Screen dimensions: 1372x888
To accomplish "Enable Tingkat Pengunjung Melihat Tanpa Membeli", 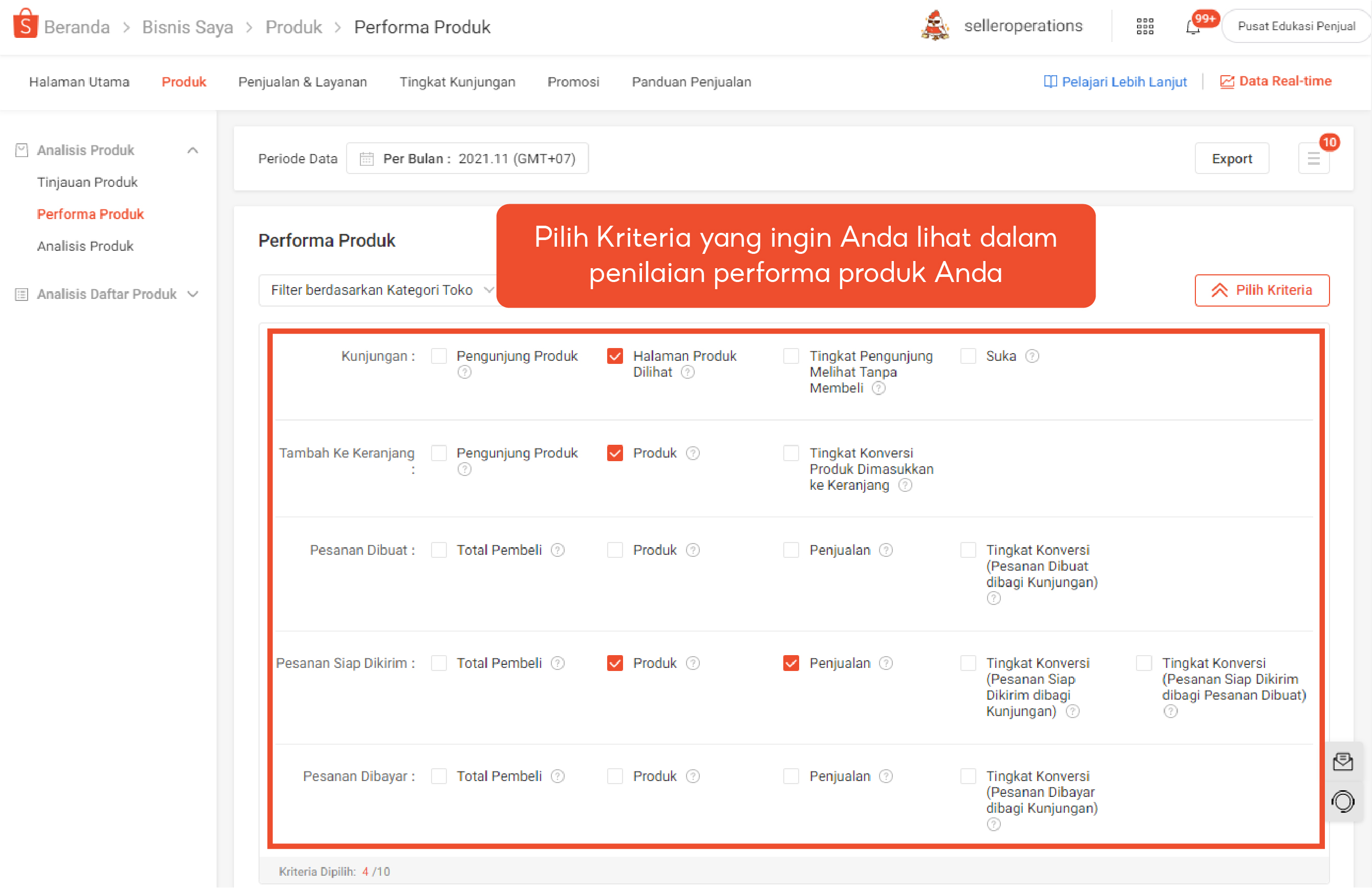I will click(x=790, y=356).
